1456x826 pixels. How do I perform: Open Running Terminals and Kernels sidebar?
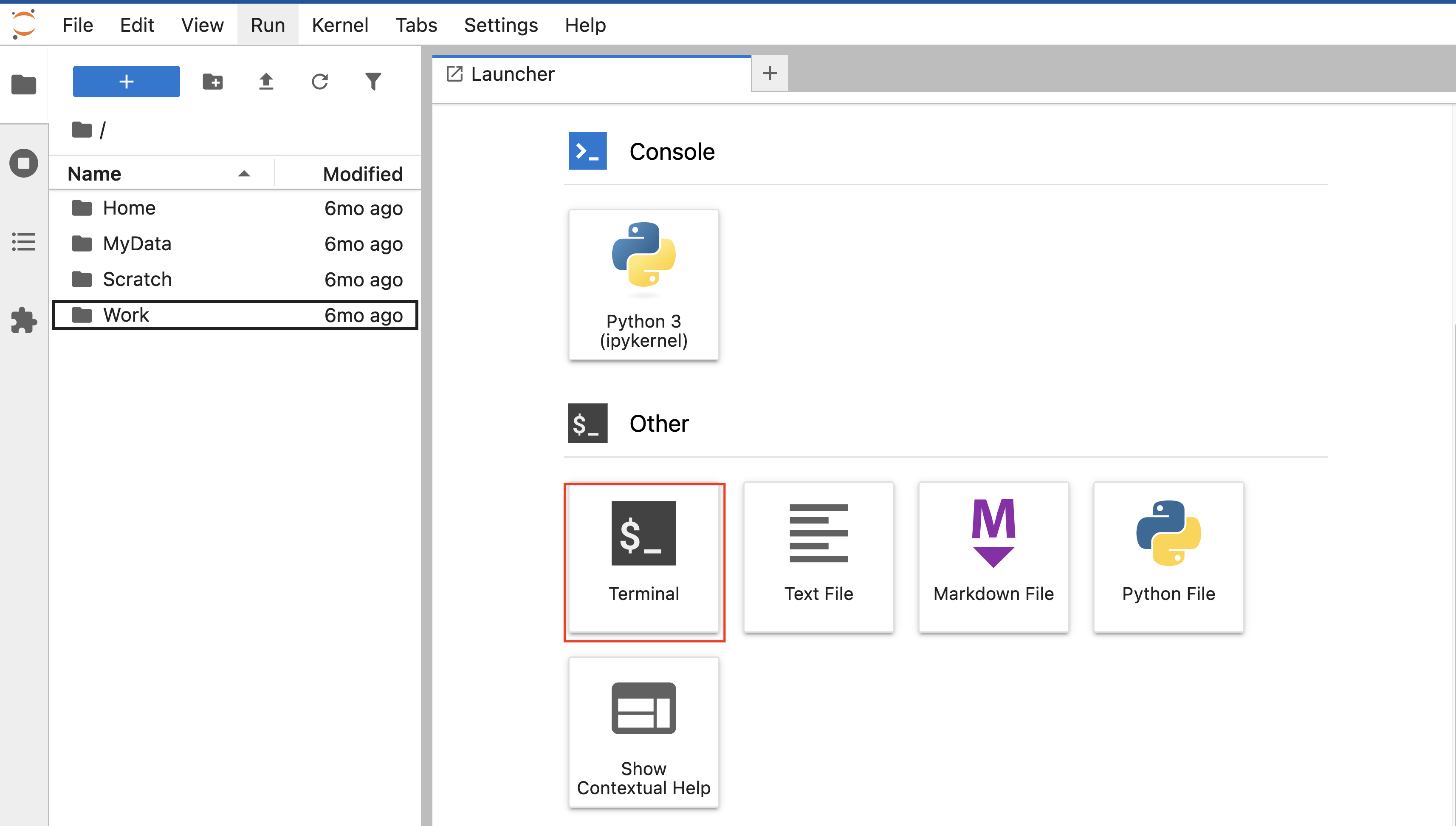pos(24,164)
